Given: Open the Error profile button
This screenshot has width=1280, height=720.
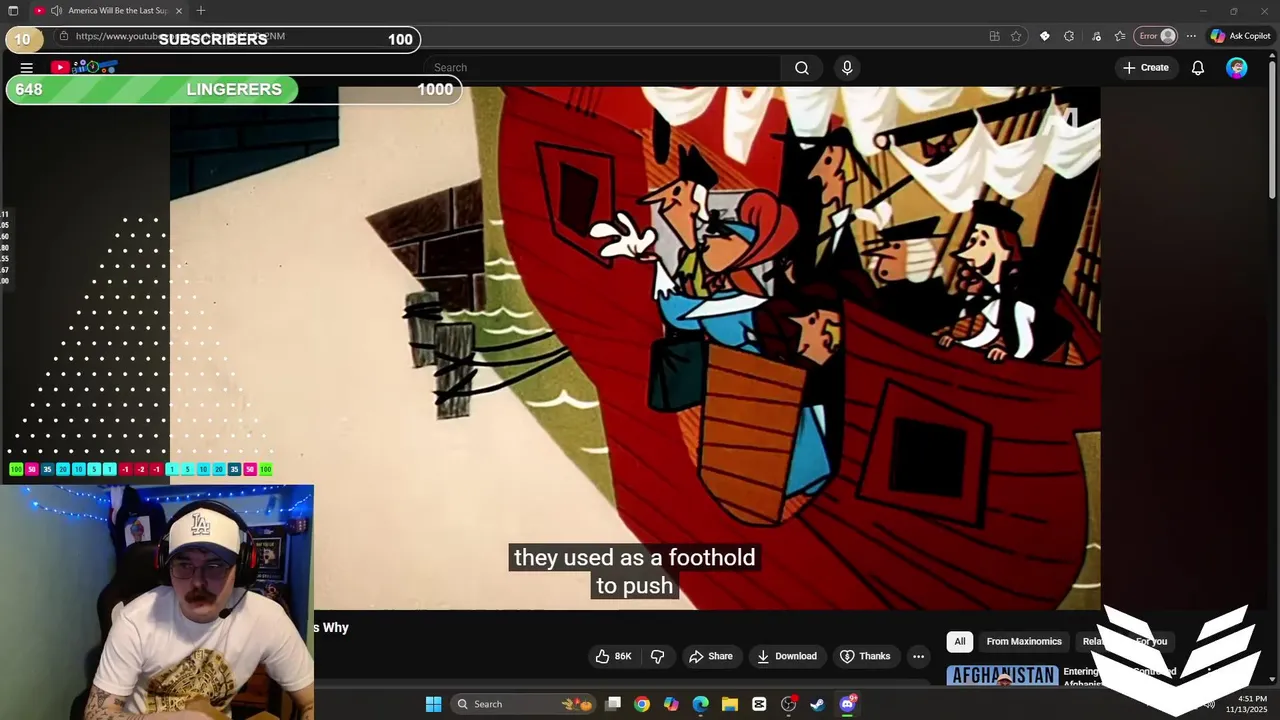Looking at the screenshot, I should tap(1157, 36).
